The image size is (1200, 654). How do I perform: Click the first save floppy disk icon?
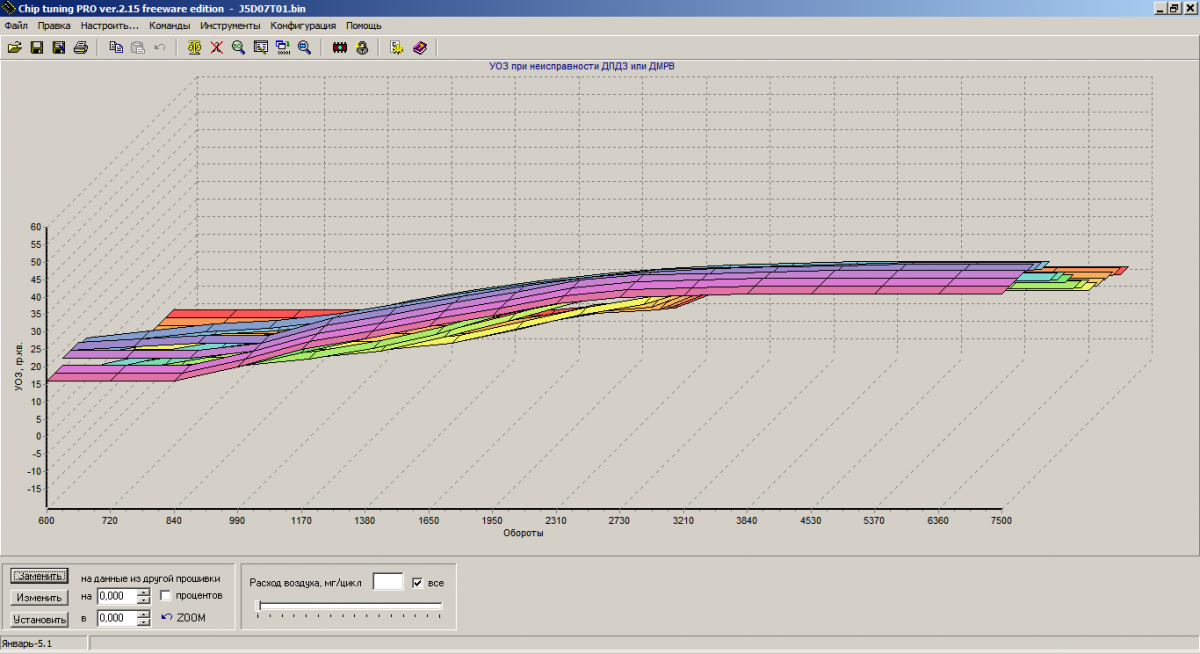click(36, 47)
